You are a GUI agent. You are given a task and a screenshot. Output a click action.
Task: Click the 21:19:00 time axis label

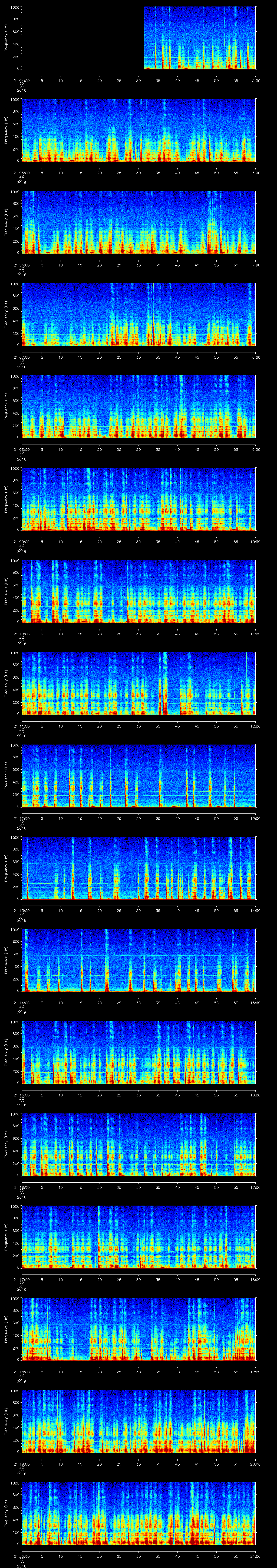click(x=21, y=1464)
